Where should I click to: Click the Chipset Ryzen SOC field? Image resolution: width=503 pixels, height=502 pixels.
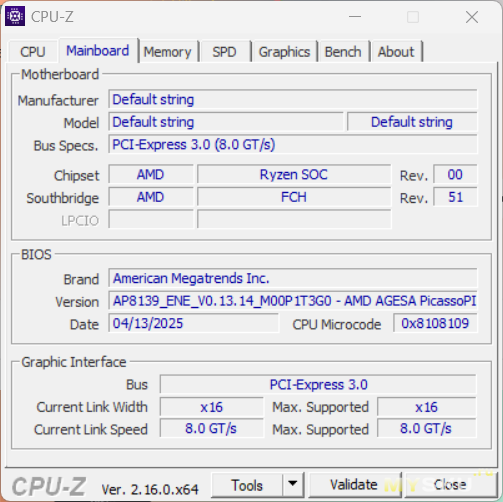click(294, 174)
